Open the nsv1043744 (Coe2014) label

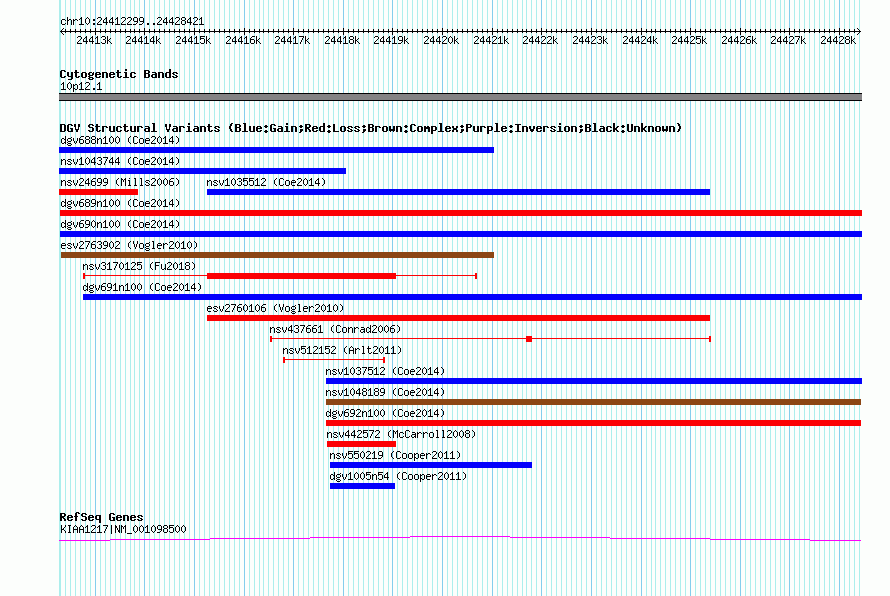(120, 161)
